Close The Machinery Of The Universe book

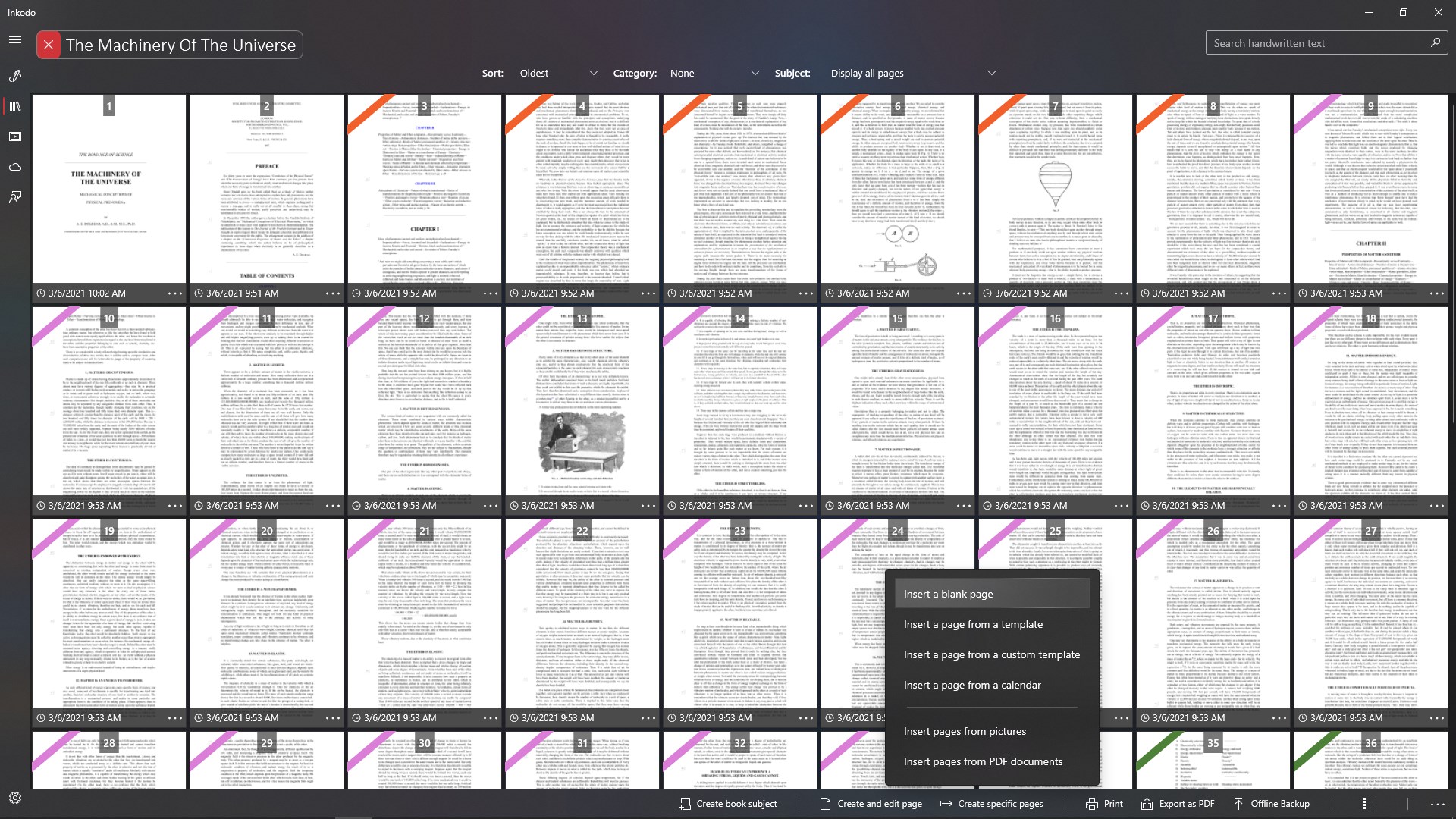pyautogui.click(x=49, y=45)
